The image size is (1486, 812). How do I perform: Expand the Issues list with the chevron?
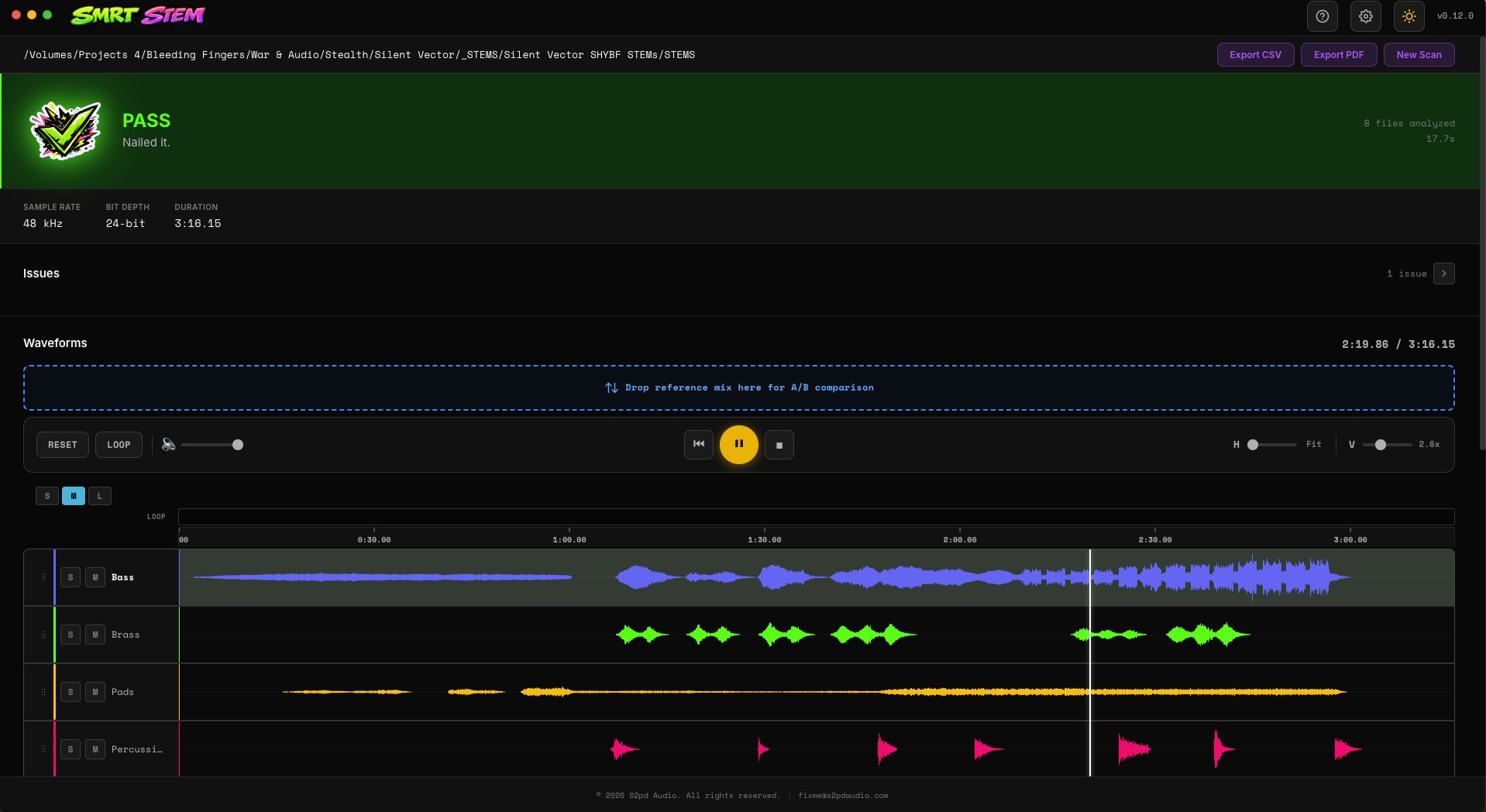1443,274
